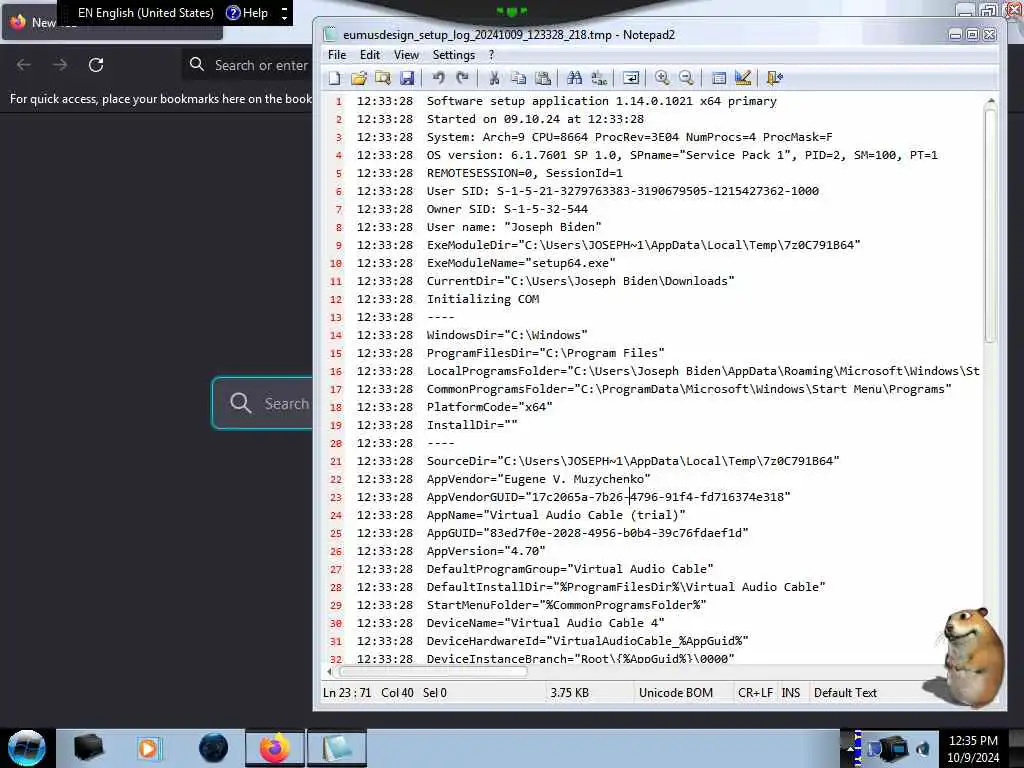1024x768 pixels.
Task: Click the WindowsDir="C:\Windows" line
Action: (x=507, y=335)
